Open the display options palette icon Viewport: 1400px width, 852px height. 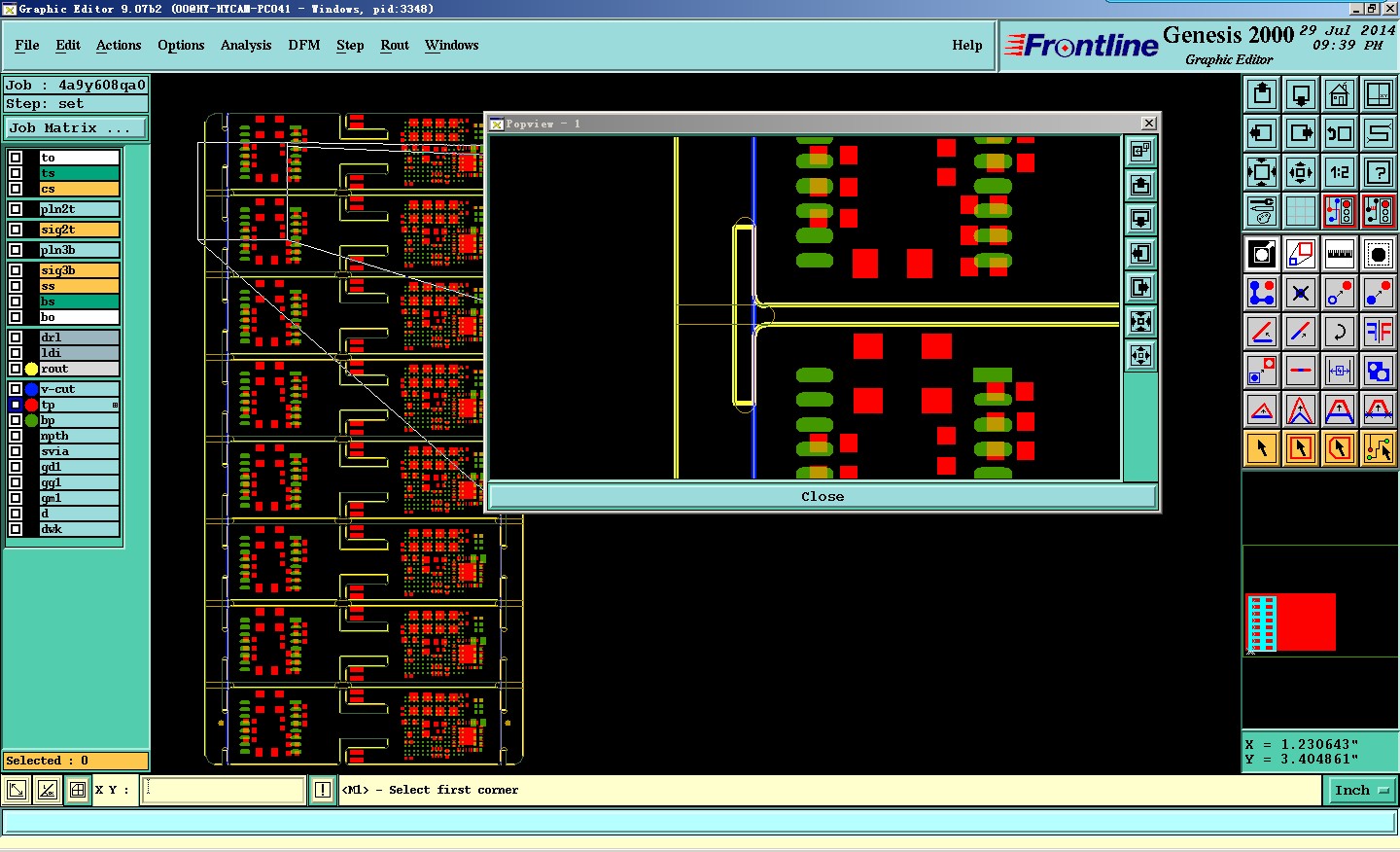click(1262, 210)
